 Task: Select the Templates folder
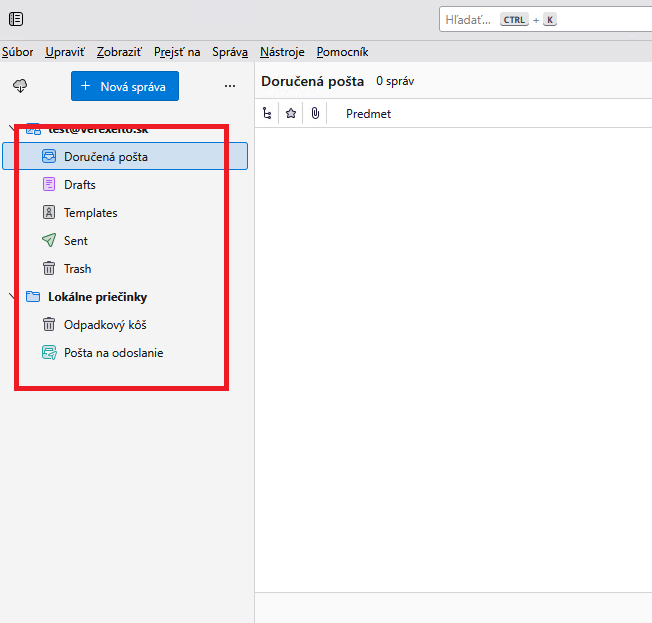[x=90, y=213]
